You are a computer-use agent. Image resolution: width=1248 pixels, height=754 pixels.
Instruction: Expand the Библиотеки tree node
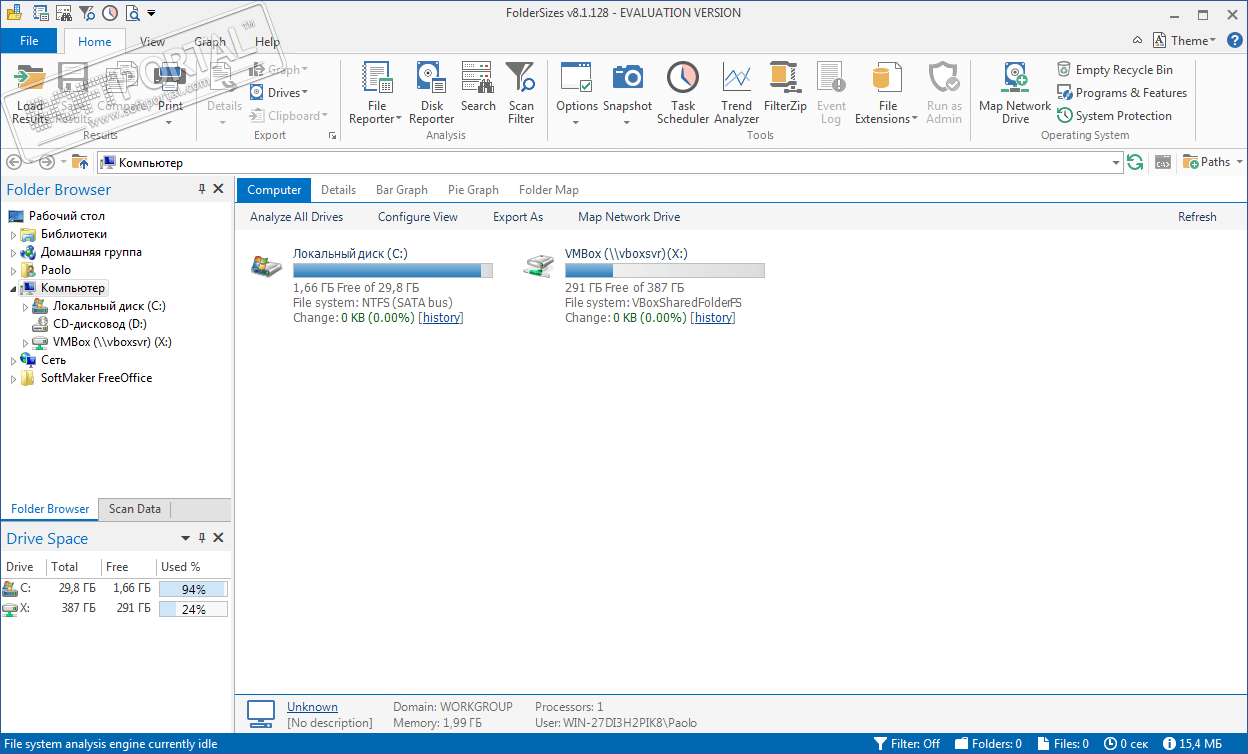coord(14,234)
